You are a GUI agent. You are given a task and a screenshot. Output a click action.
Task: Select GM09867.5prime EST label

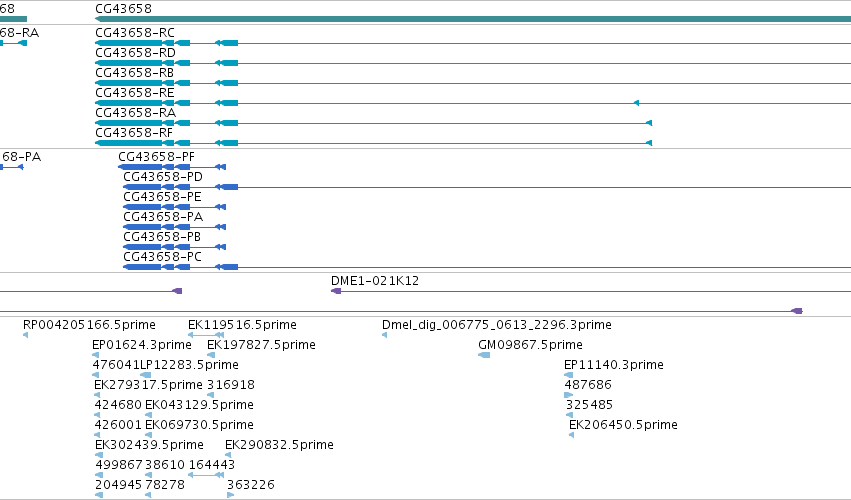coord(530,345)
